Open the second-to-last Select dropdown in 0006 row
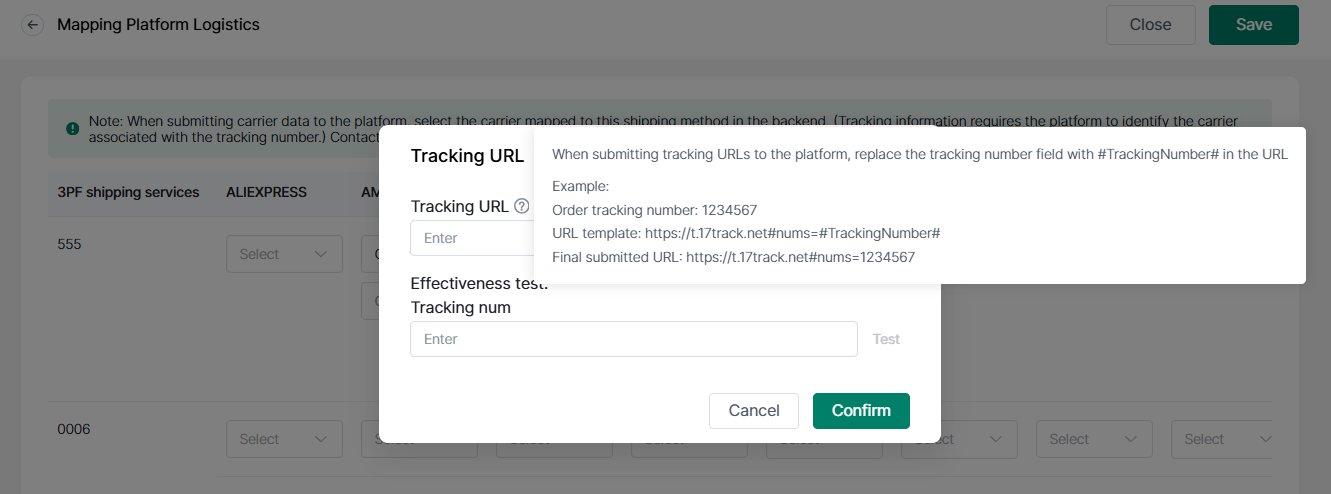The height and width of the screenshot is (494, 1331). 1094,439
